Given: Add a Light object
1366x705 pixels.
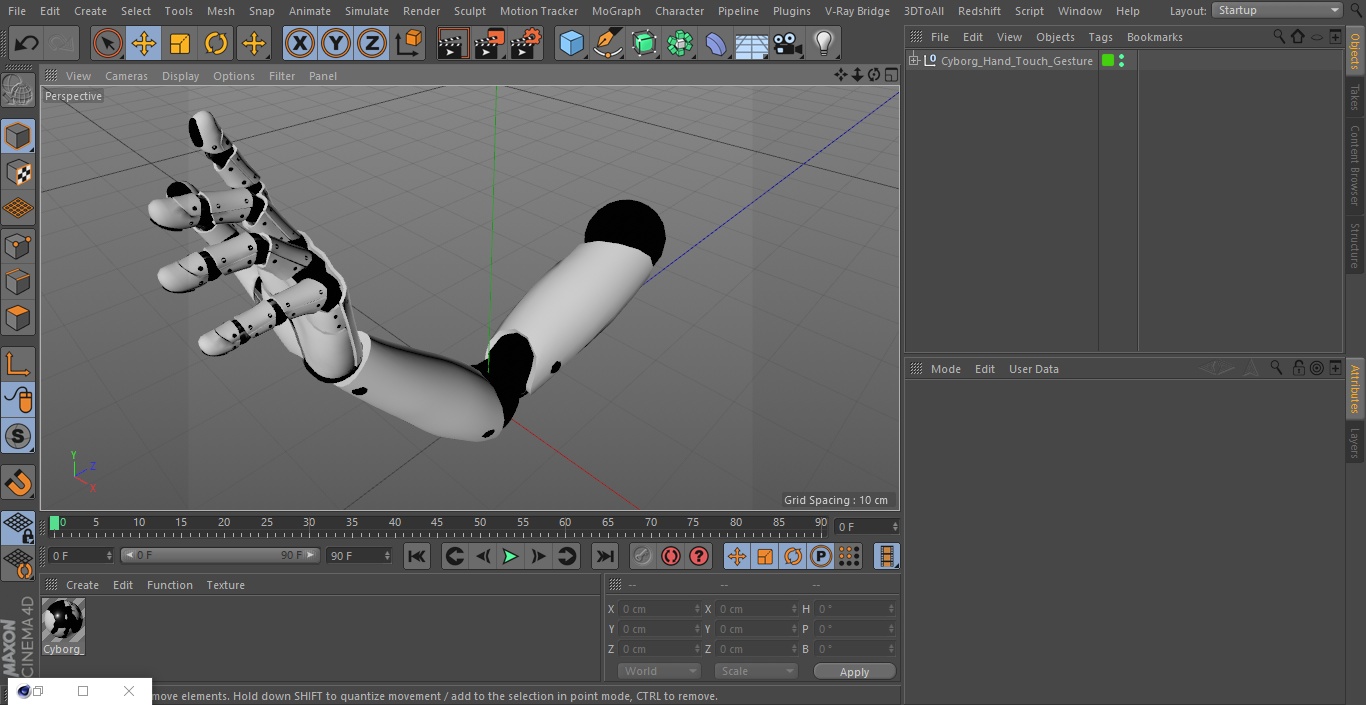Looking at the screenshot, I should tap(824, 44).
